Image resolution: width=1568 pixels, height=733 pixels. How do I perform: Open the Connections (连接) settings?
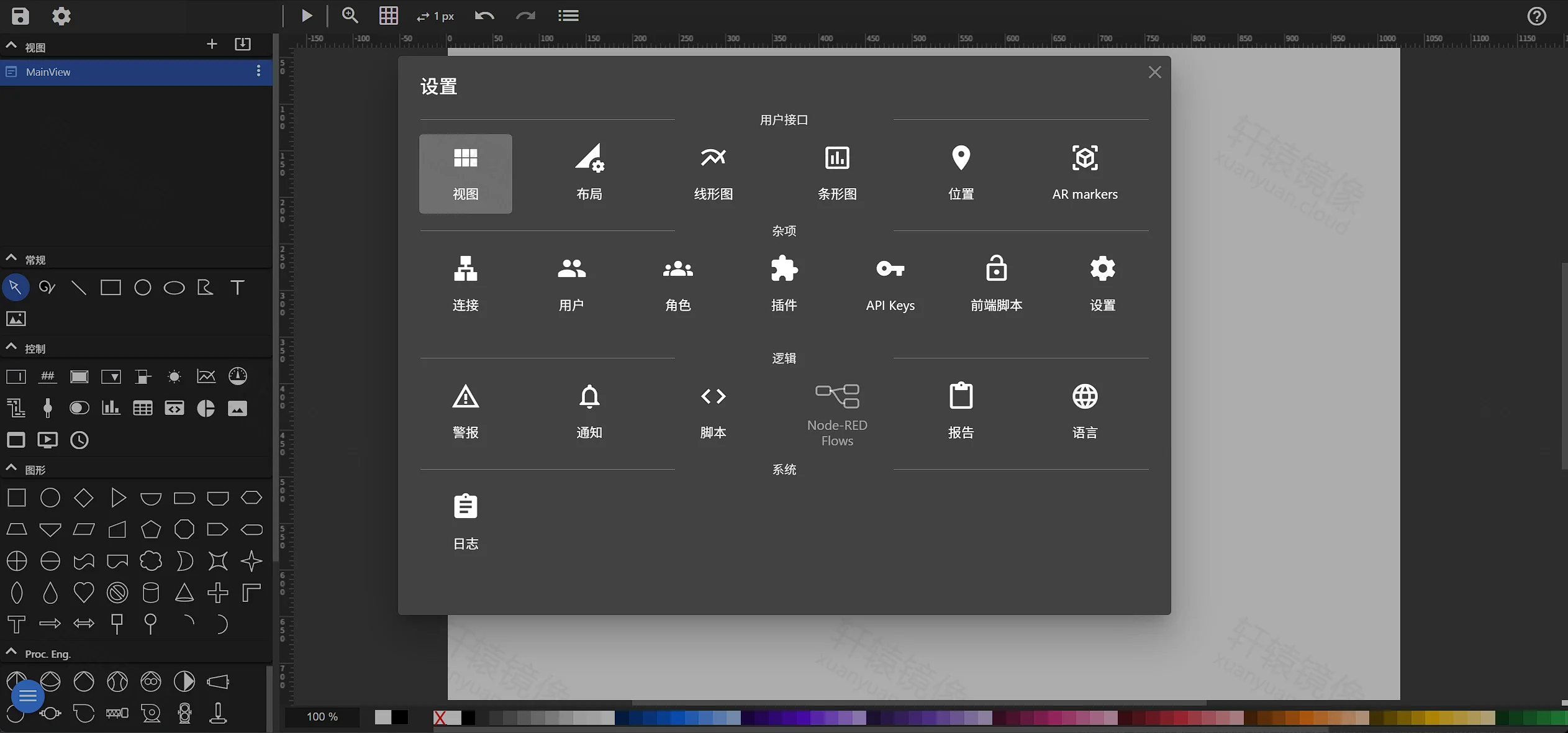pos(465,285)
